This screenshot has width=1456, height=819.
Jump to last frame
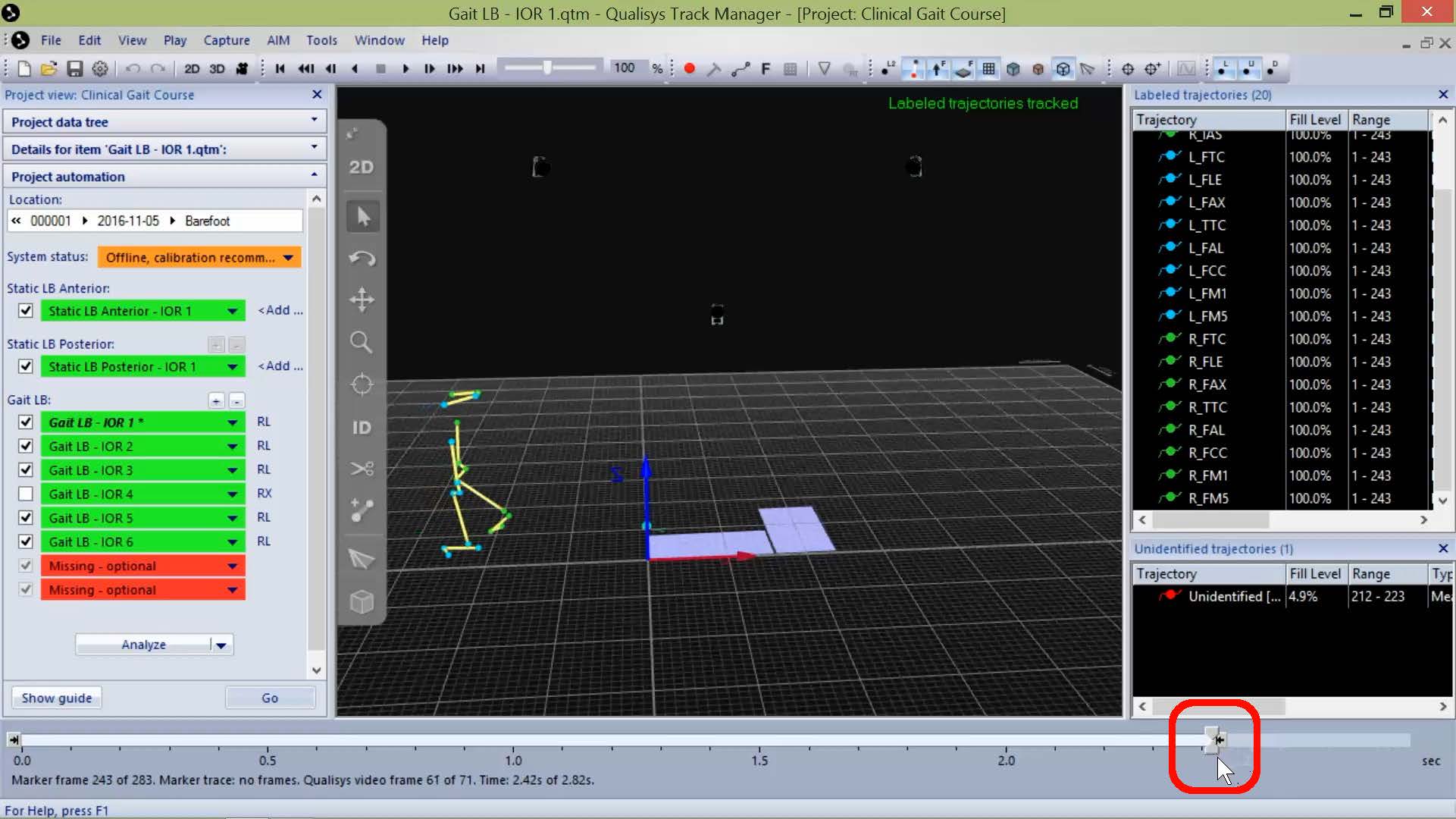[480, 69]
